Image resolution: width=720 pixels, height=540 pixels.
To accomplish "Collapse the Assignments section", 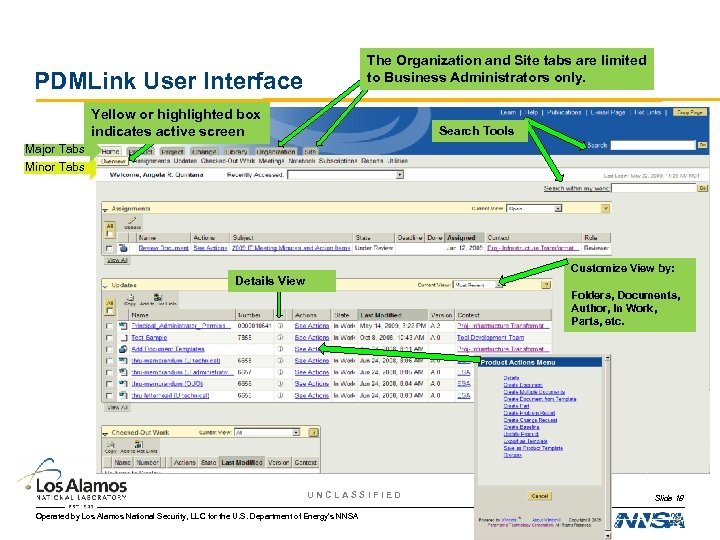I will 106,209.
